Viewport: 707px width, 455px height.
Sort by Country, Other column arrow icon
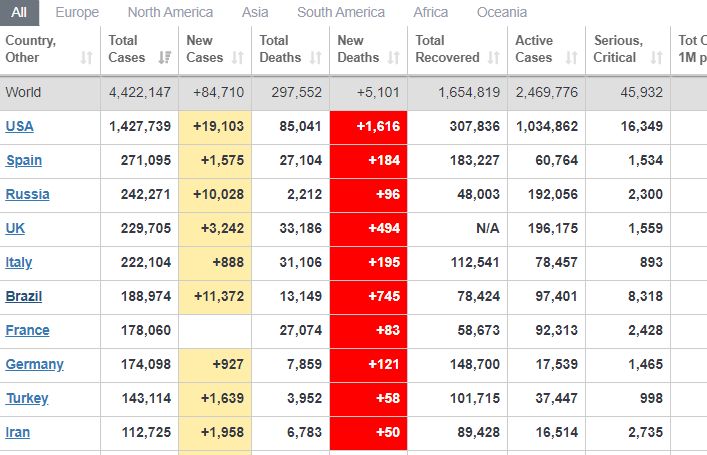tap(87, 58)
